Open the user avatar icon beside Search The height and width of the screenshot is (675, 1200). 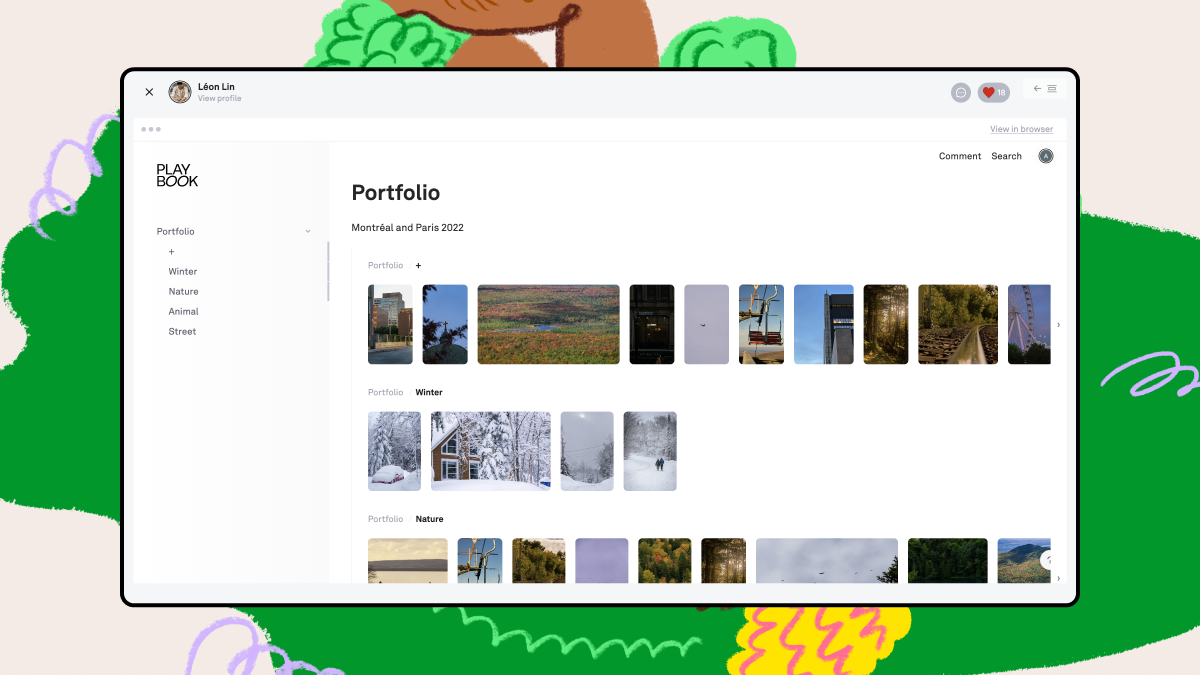coord(1046,156)
